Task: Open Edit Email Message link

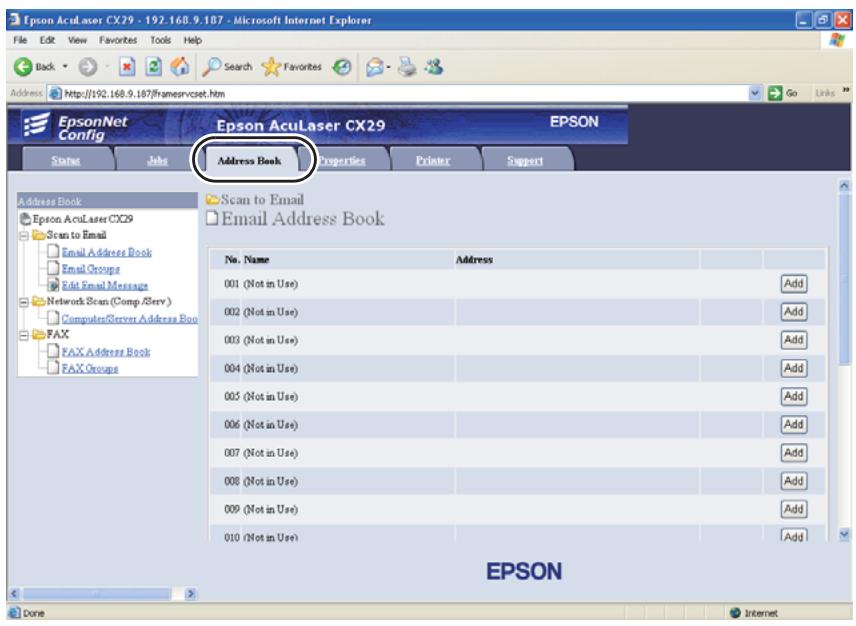Action: point(105,285)
